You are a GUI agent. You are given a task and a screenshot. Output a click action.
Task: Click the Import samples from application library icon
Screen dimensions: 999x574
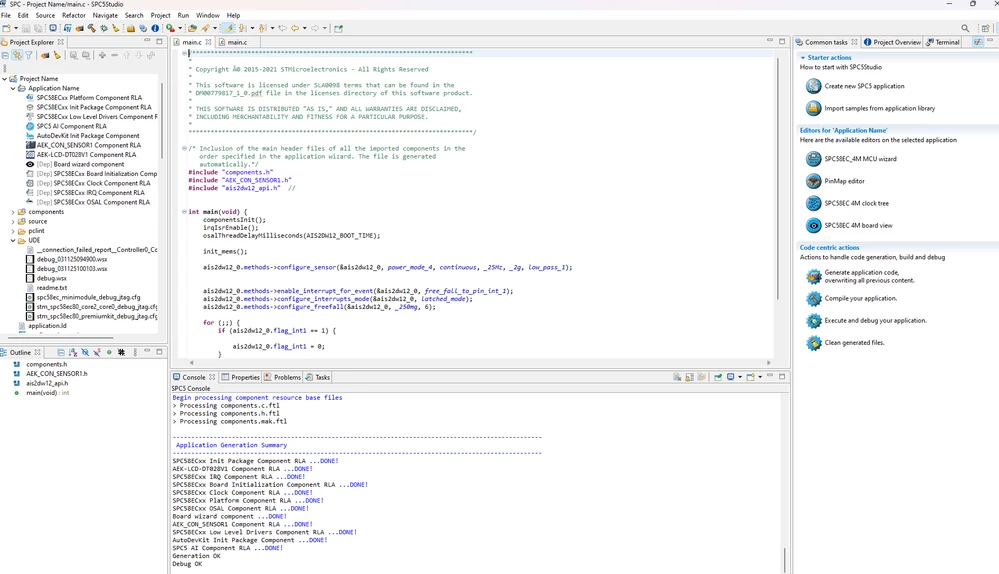813,108
